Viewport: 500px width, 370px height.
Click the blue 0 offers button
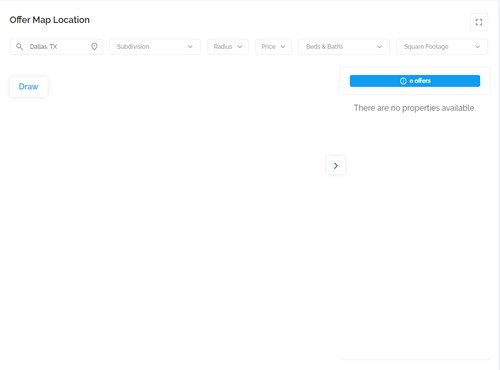[x=415, y=81]
